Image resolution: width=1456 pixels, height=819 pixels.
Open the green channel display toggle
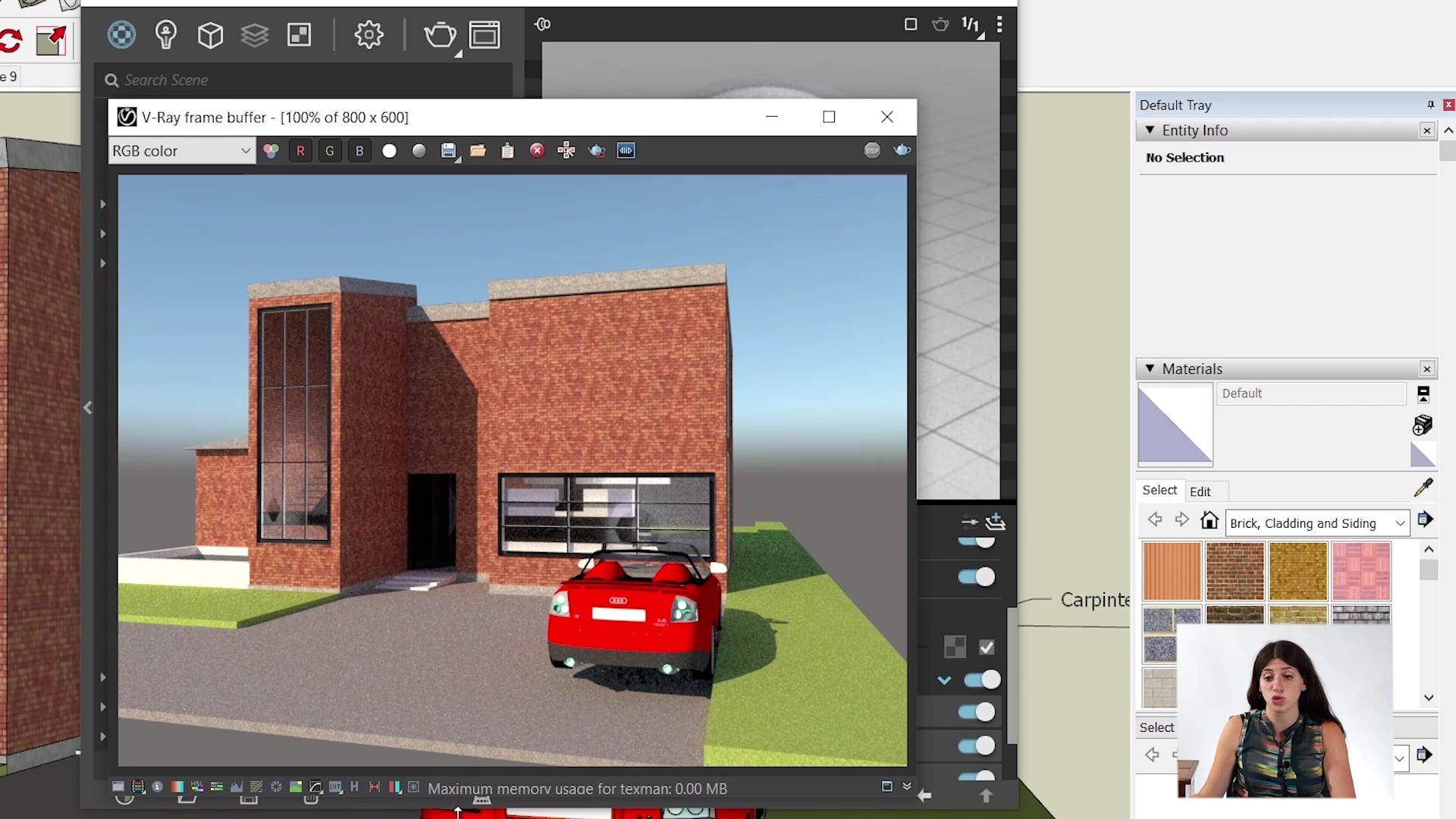coord(330,150)
